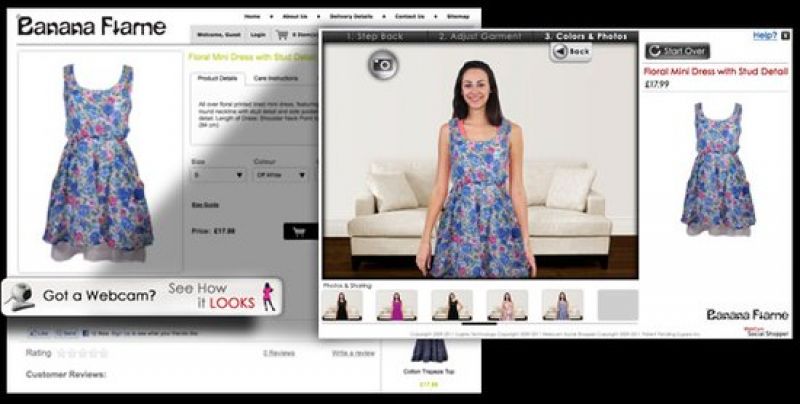Click the webcam icon on the banner

(x=19, y=297)
